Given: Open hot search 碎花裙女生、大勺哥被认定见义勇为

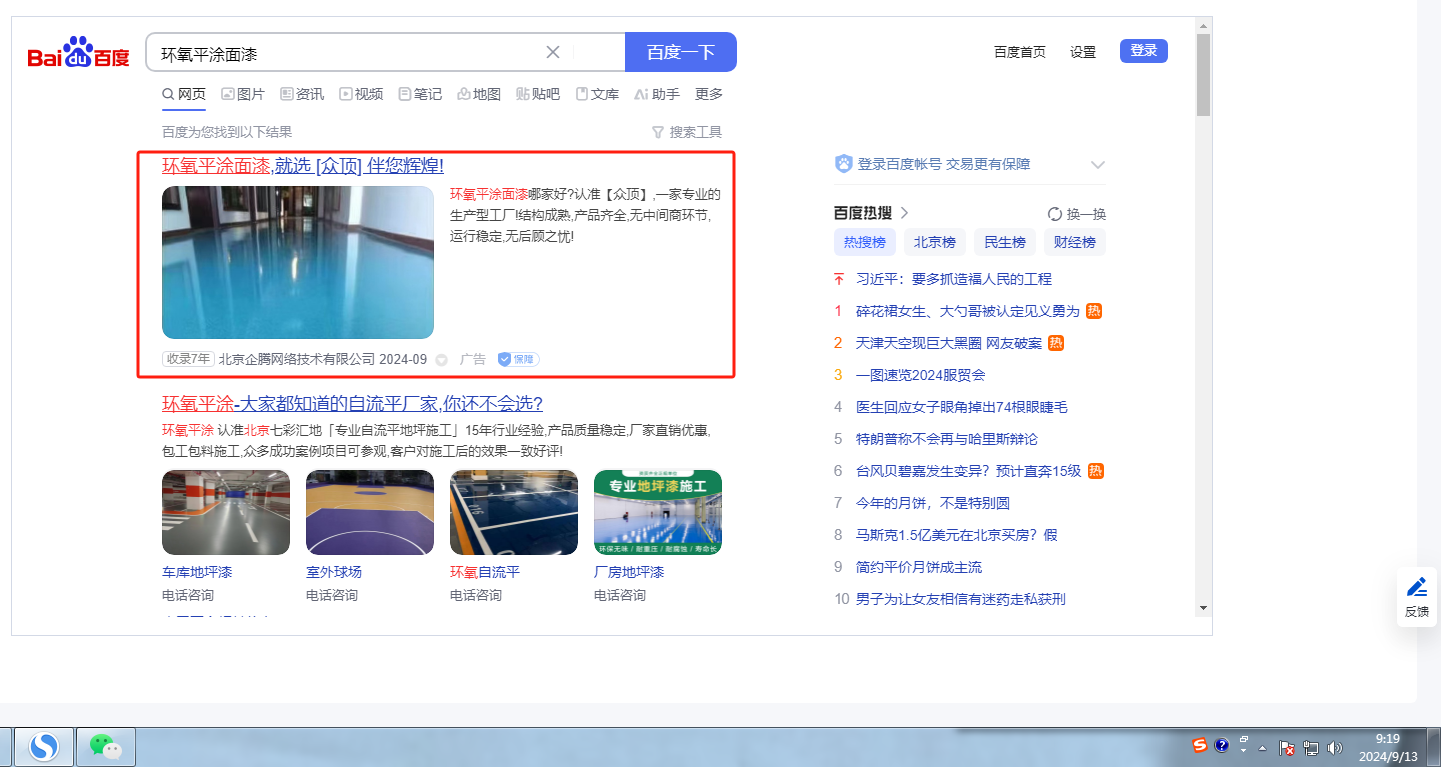Looking at the screenshot, I should [968, 311].
